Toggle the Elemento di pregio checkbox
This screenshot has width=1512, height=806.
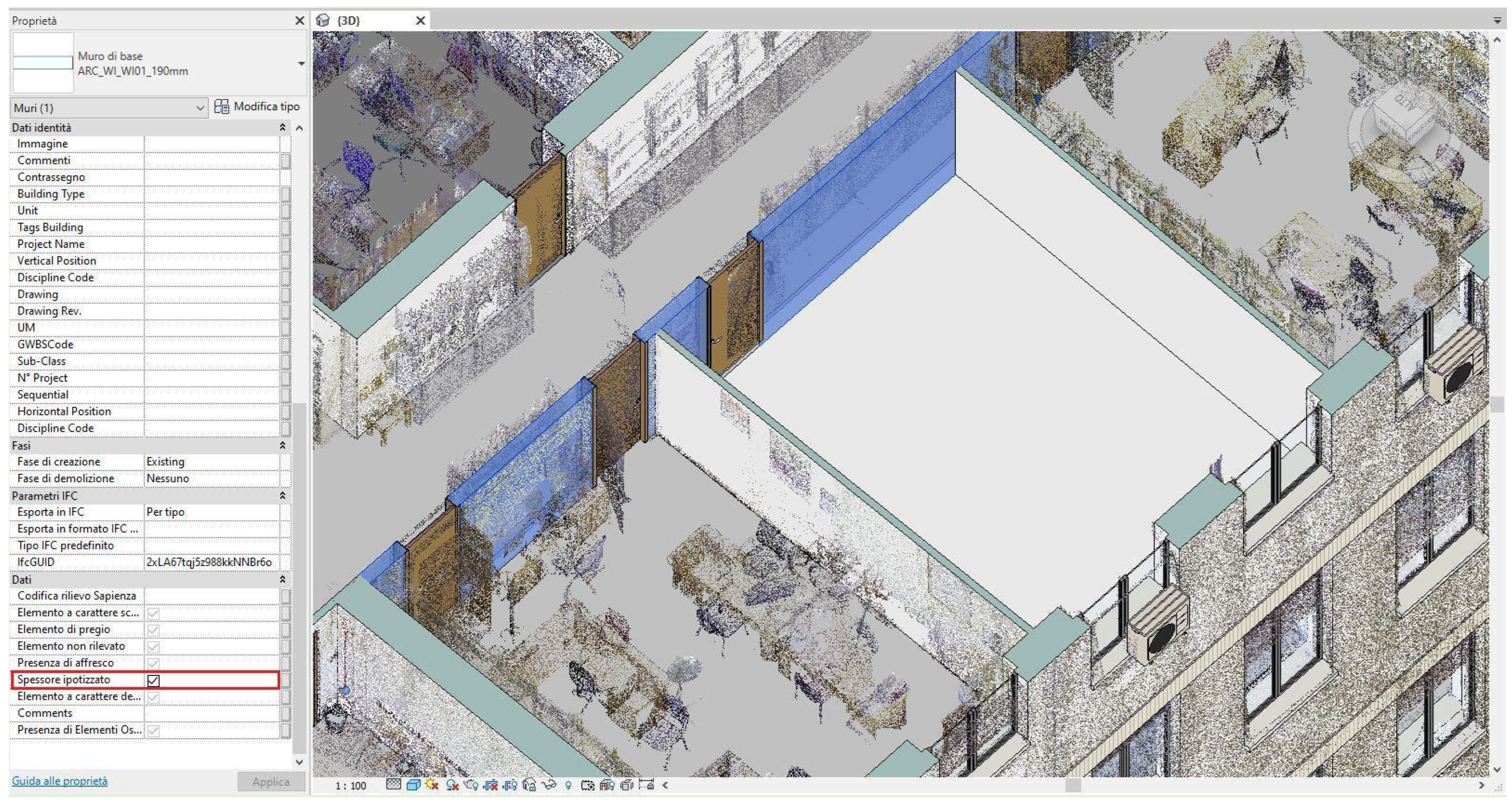point(153,630)
